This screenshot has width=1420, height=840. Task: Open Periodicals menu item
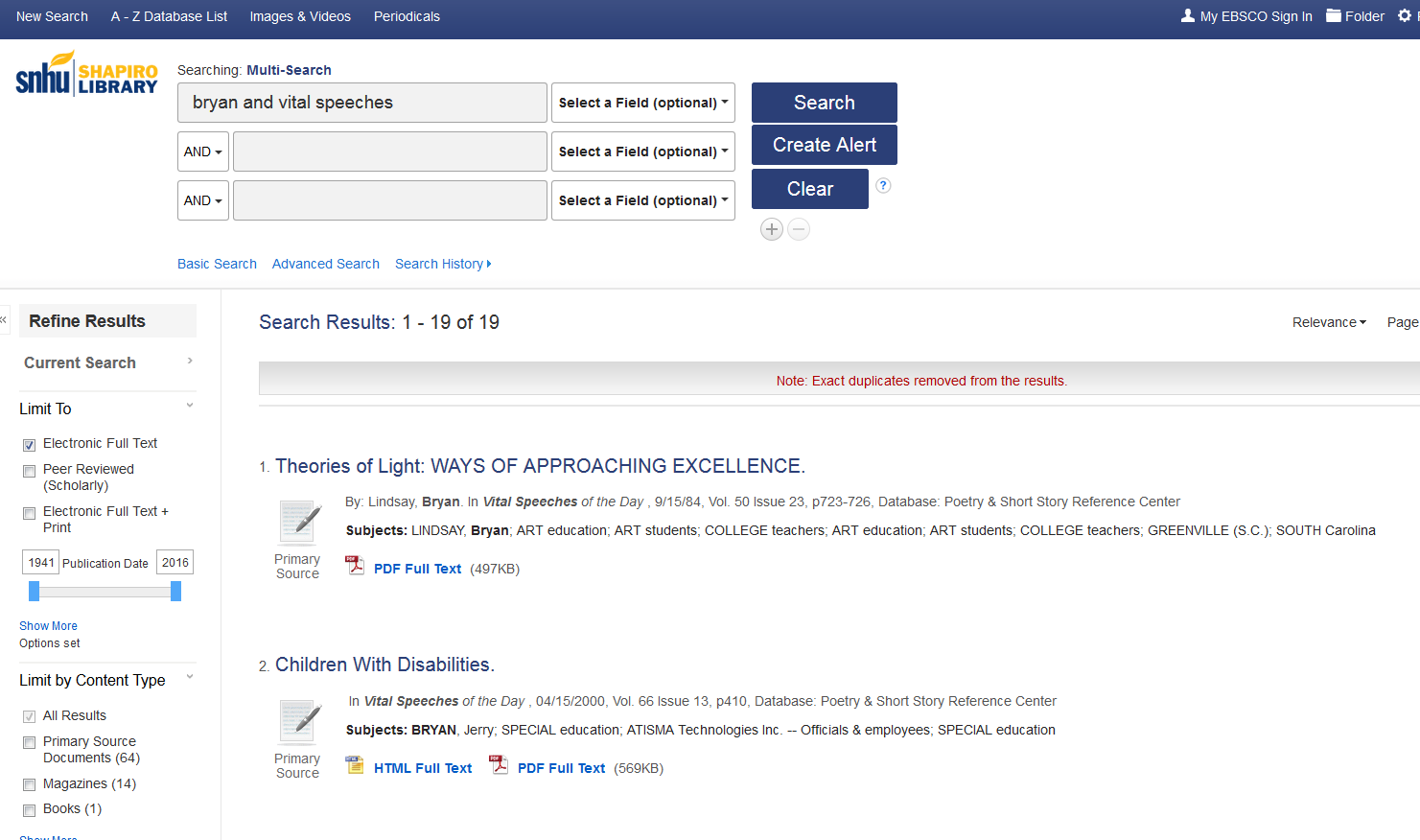[x=407, y=16]
